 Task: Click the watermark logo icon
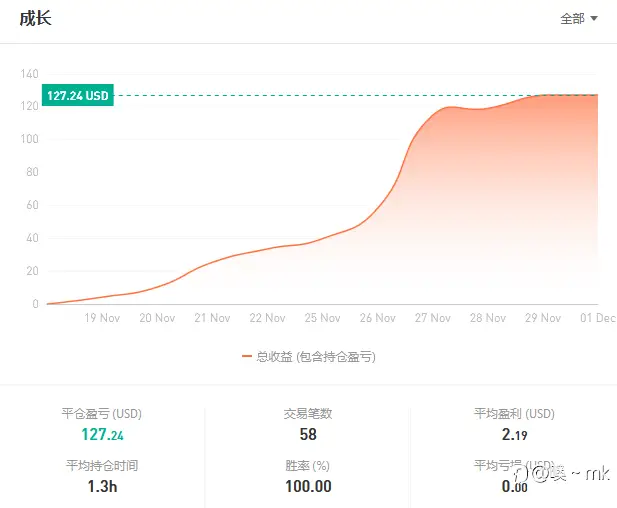pos(521,474)
